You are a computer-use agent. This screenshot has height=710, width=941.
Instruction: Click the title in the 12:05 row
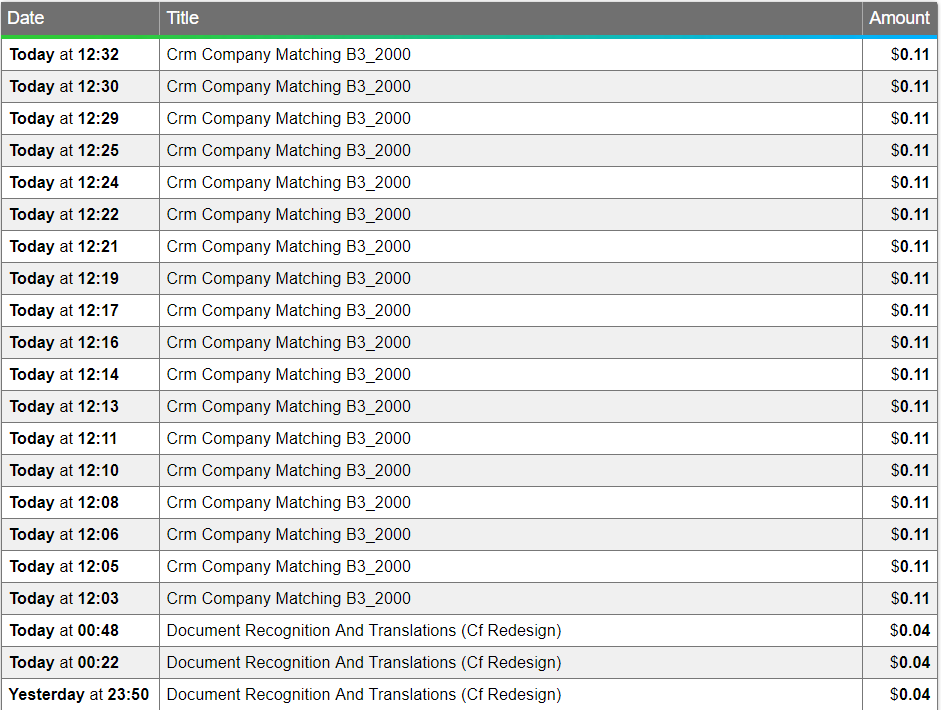289,567
